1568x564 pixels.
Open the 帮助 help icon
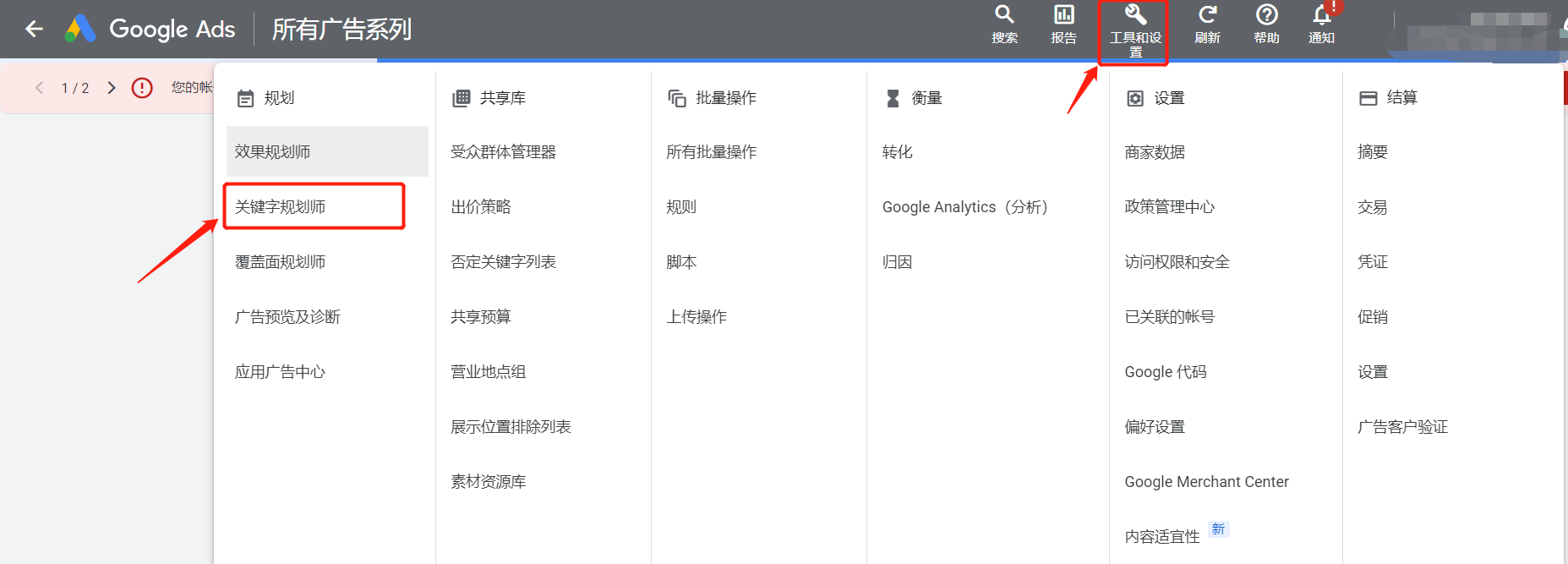pyautogui.click(x=1266, y=25)
